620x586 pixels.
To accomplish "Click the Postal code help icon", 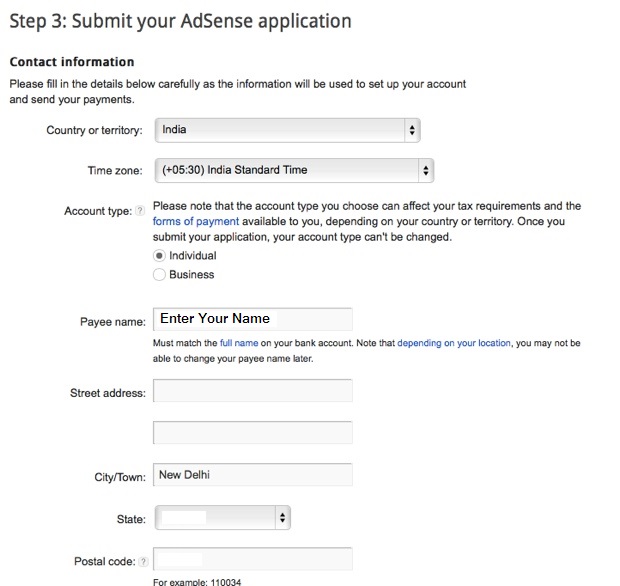I will [143, 562].
